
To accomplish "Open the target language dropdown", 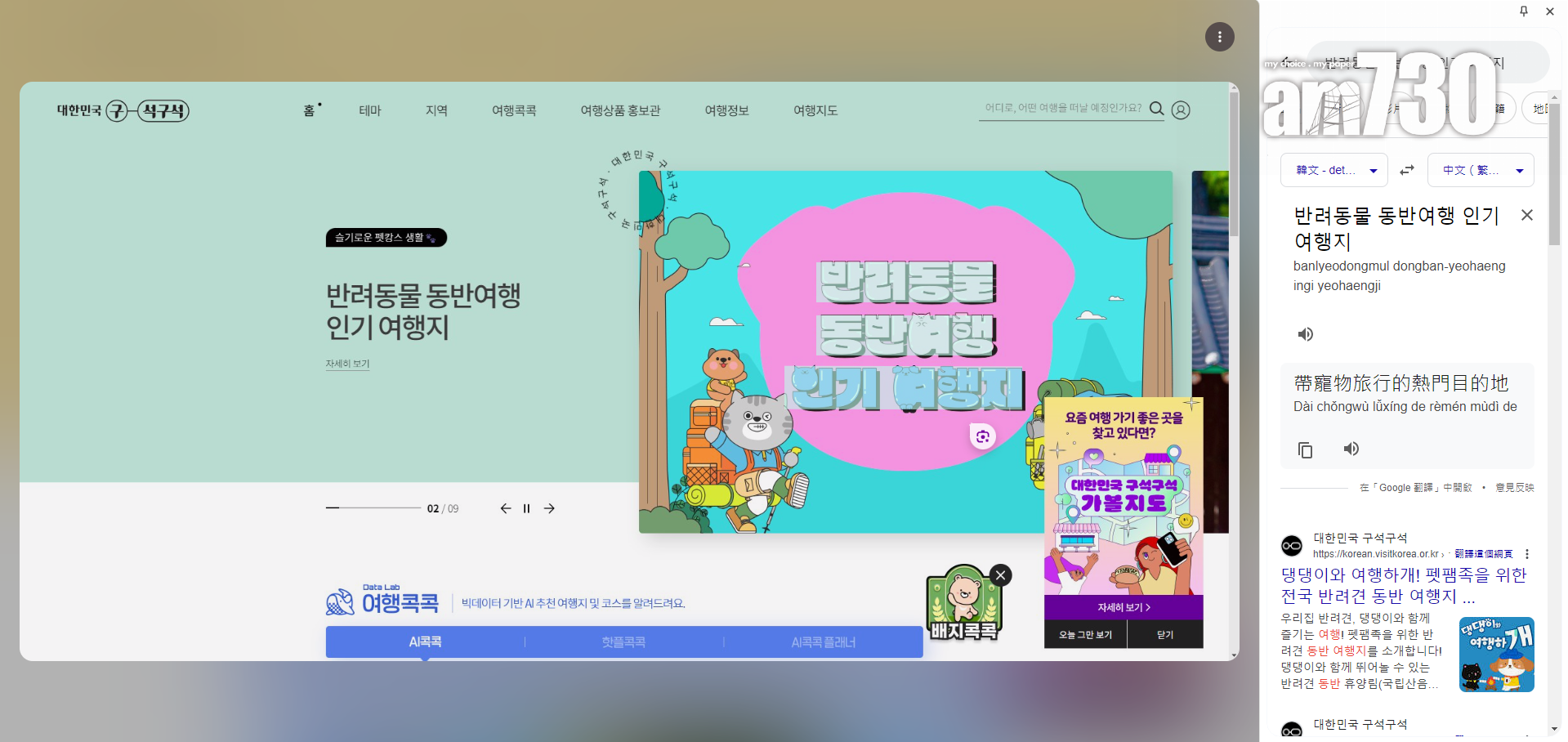I will 1481,170.
